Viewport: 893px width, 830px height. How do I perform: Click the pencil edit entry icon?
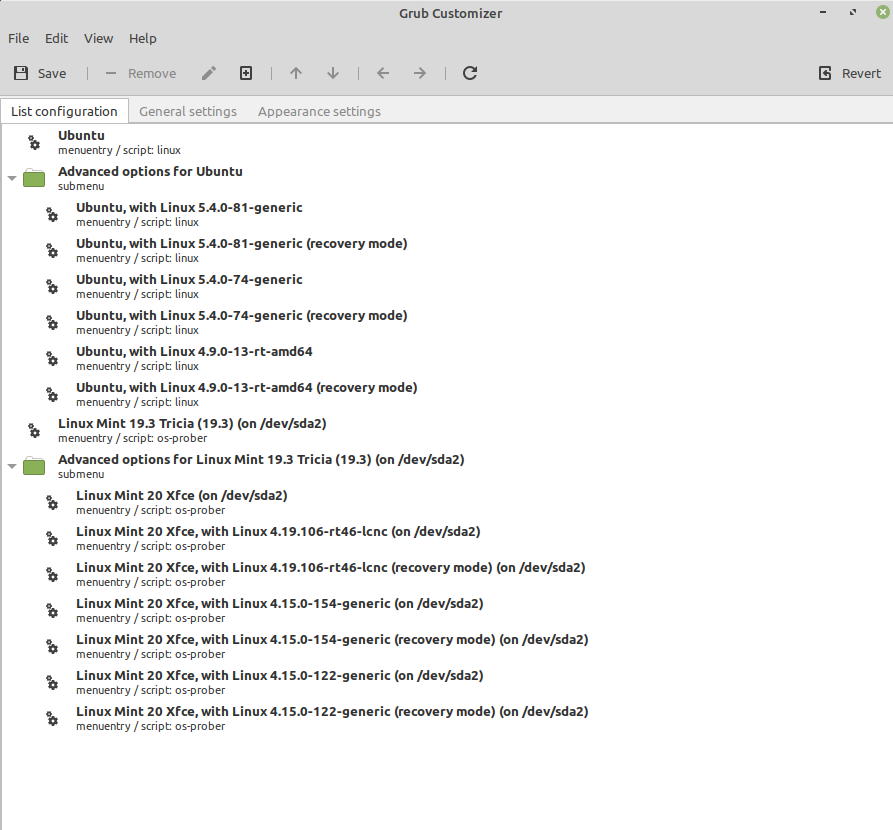pos(209,73)
